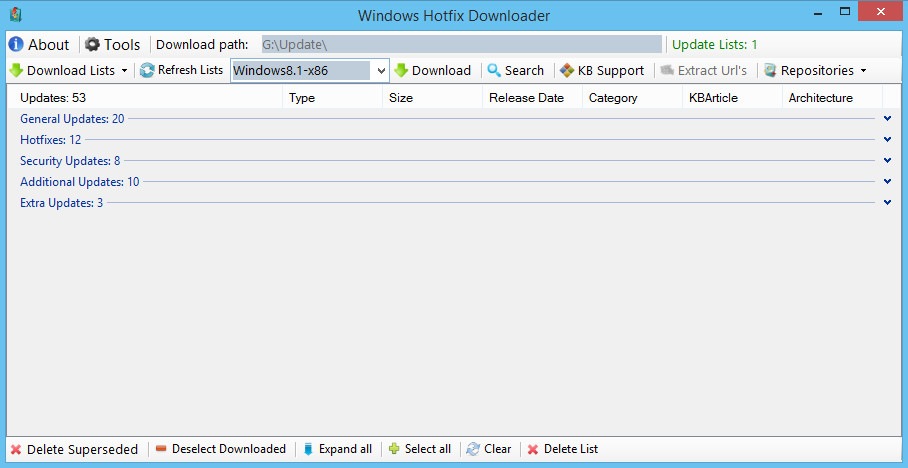Expand the General Updates: 20 group chevron
Image resolution: width=908 pixels, height=468 pixels.
pyautogui.click(x=888, y=118)
